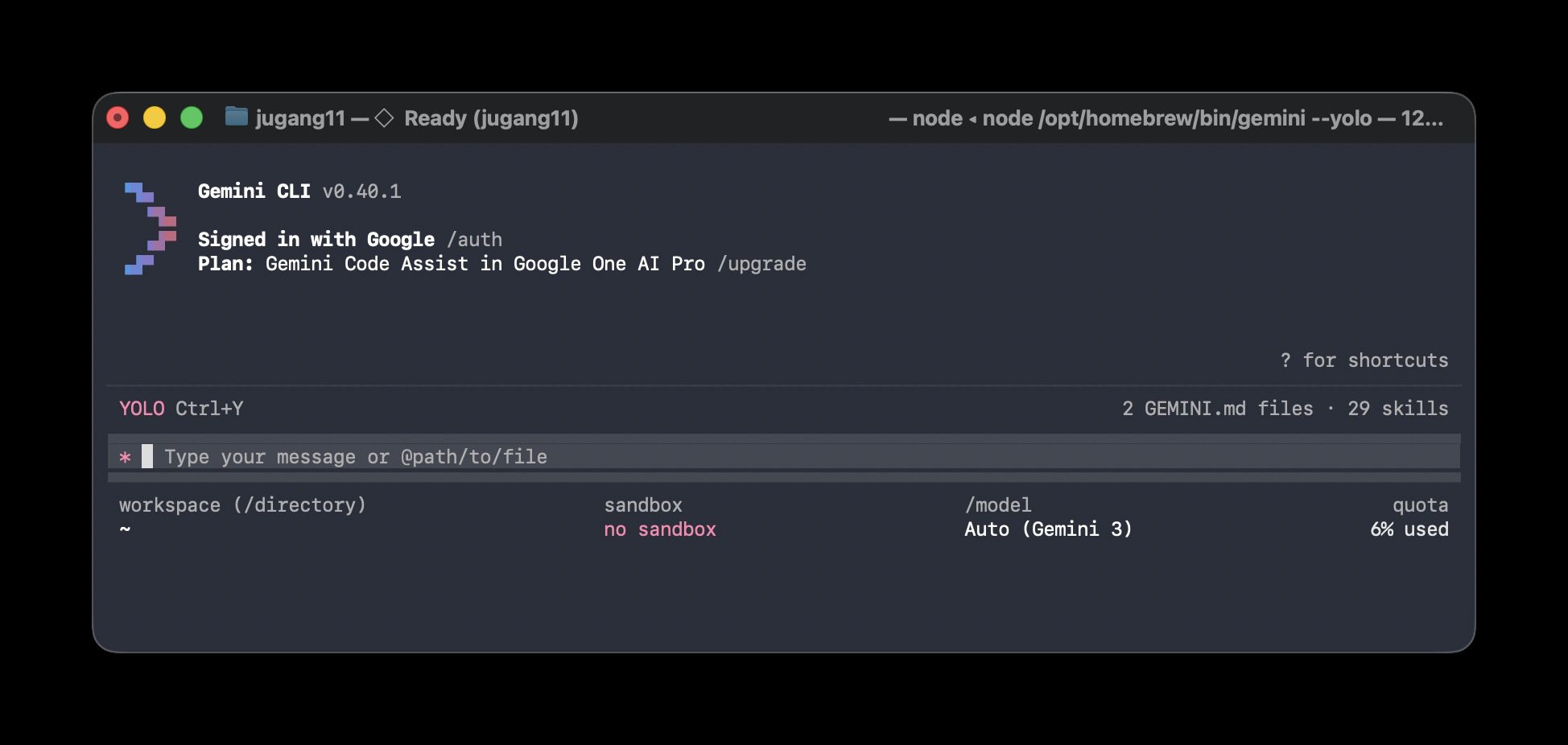Click the 'jugang11' folder name in title

click(300, 118)
